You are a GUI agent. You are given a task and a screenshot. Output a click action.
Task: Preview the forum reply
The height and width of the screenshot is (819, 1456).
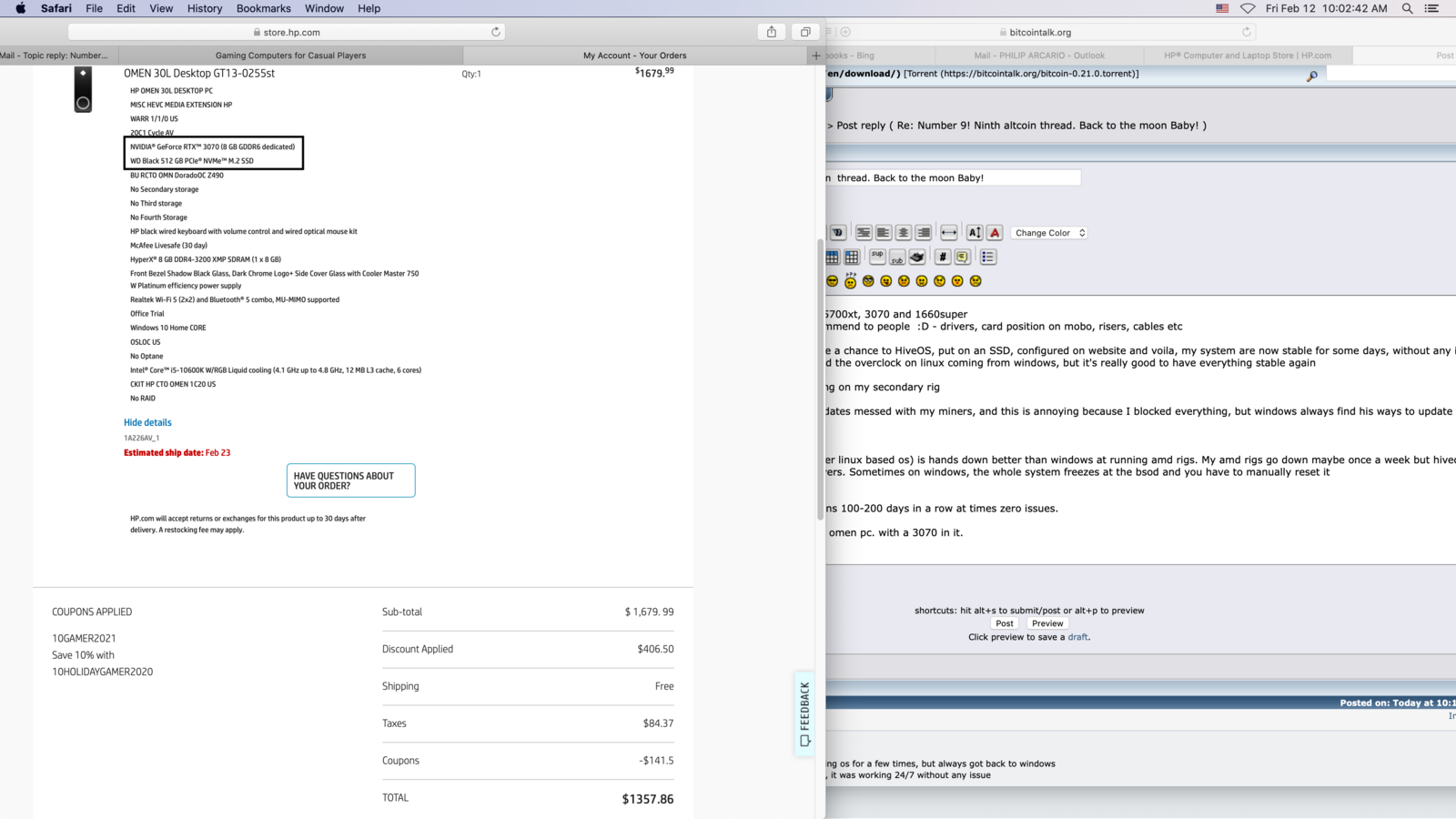[x=1047, y=623]
